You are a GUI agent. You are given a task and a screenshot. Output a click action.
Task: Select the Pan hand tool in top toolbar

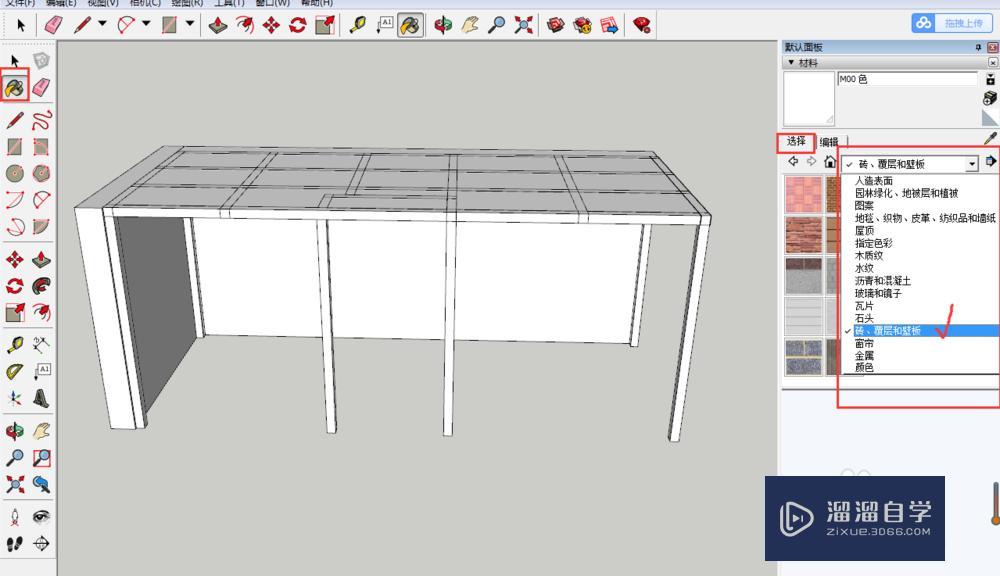coord(470,25)
